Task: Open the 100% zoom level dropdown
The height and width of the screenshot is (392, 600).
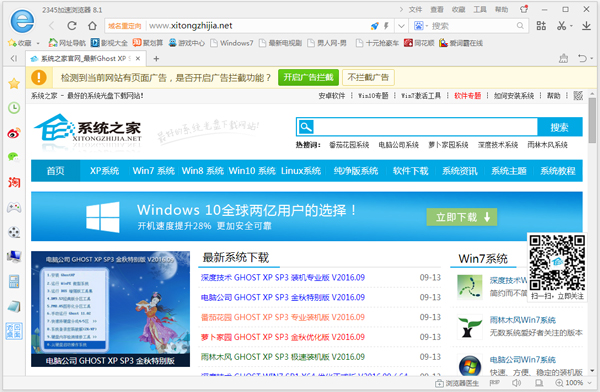Action: coord(573,383)
